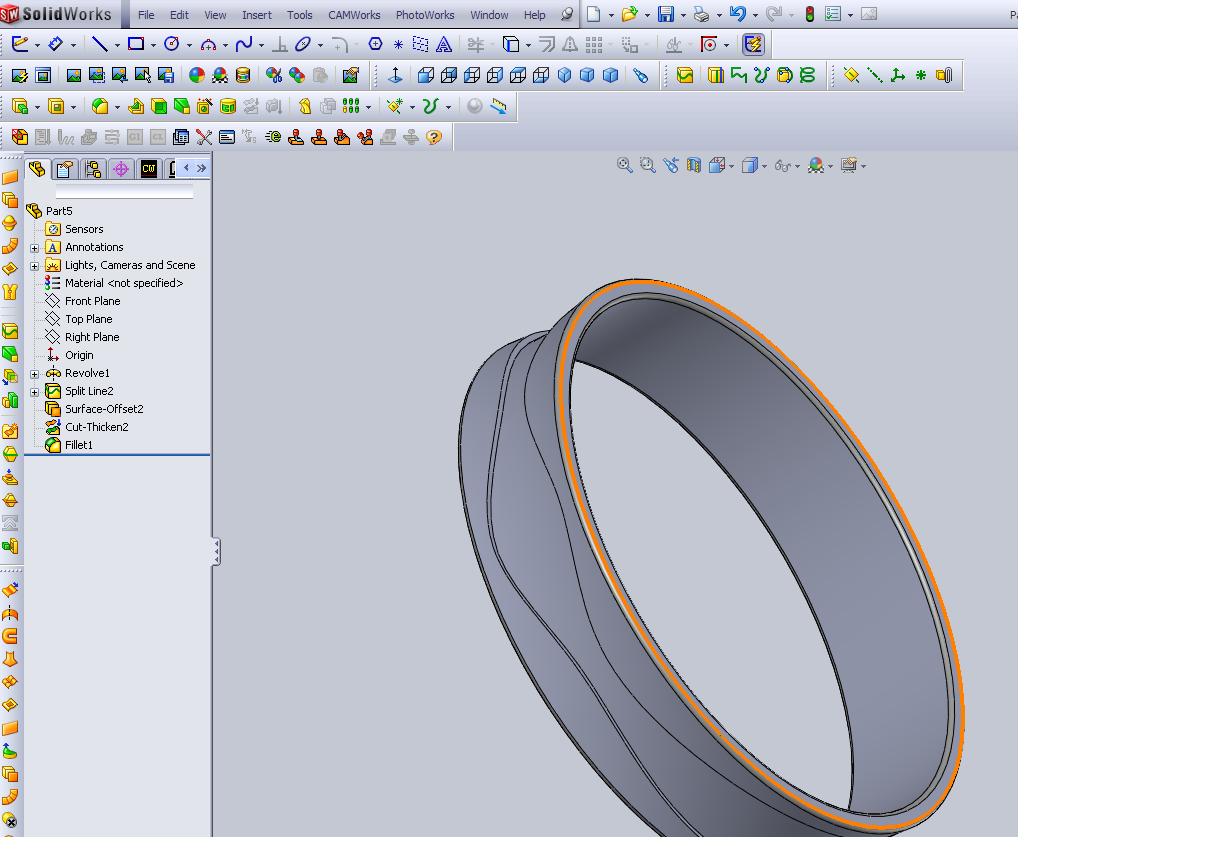The image size is (1215, 868).
Task: Show more manager tabs with the double-arrow
Action: tap(201, 168)
